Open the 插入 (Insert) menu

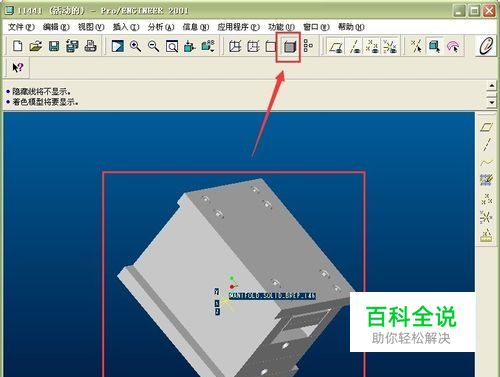pos(126,27)
